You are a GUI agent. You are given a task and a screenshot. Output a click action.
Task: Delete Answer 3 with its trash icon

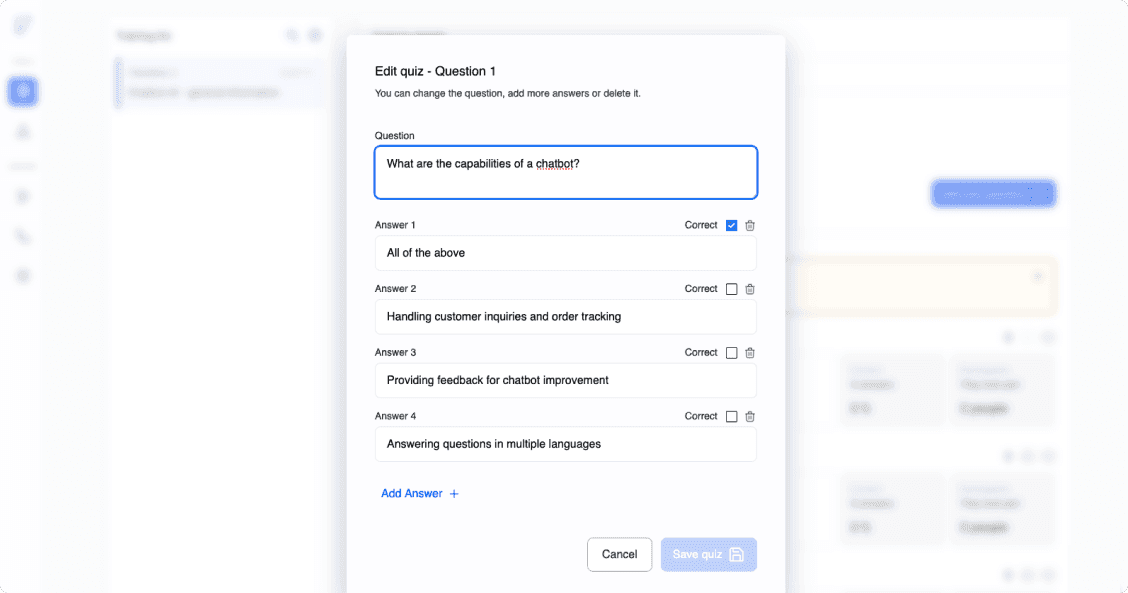(x=750, y=353)
